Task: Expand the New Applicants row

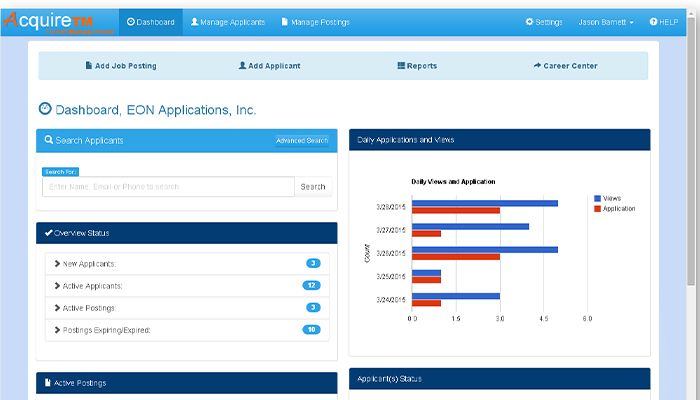Action: coord(86,264)
